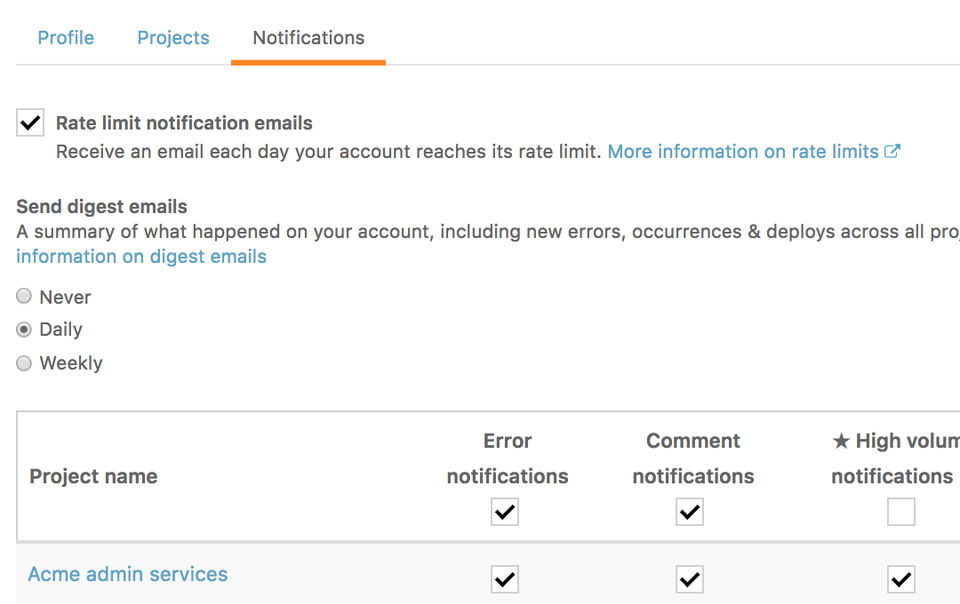Click the external link icon after rate limits

pos(892,152)
